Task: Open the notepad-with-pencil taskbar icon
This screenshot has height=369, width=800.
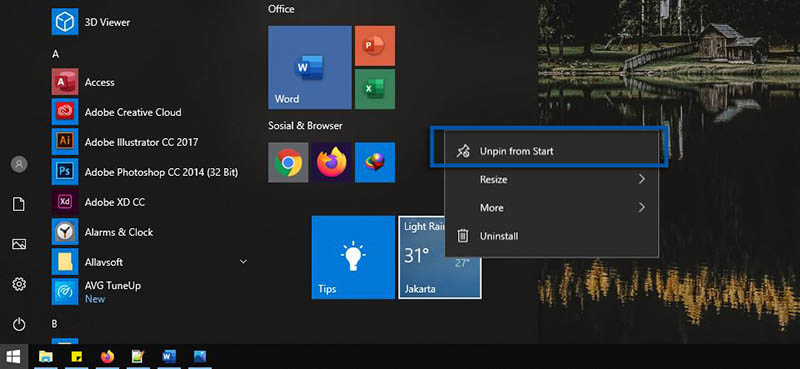Action: tap(138, 357)
